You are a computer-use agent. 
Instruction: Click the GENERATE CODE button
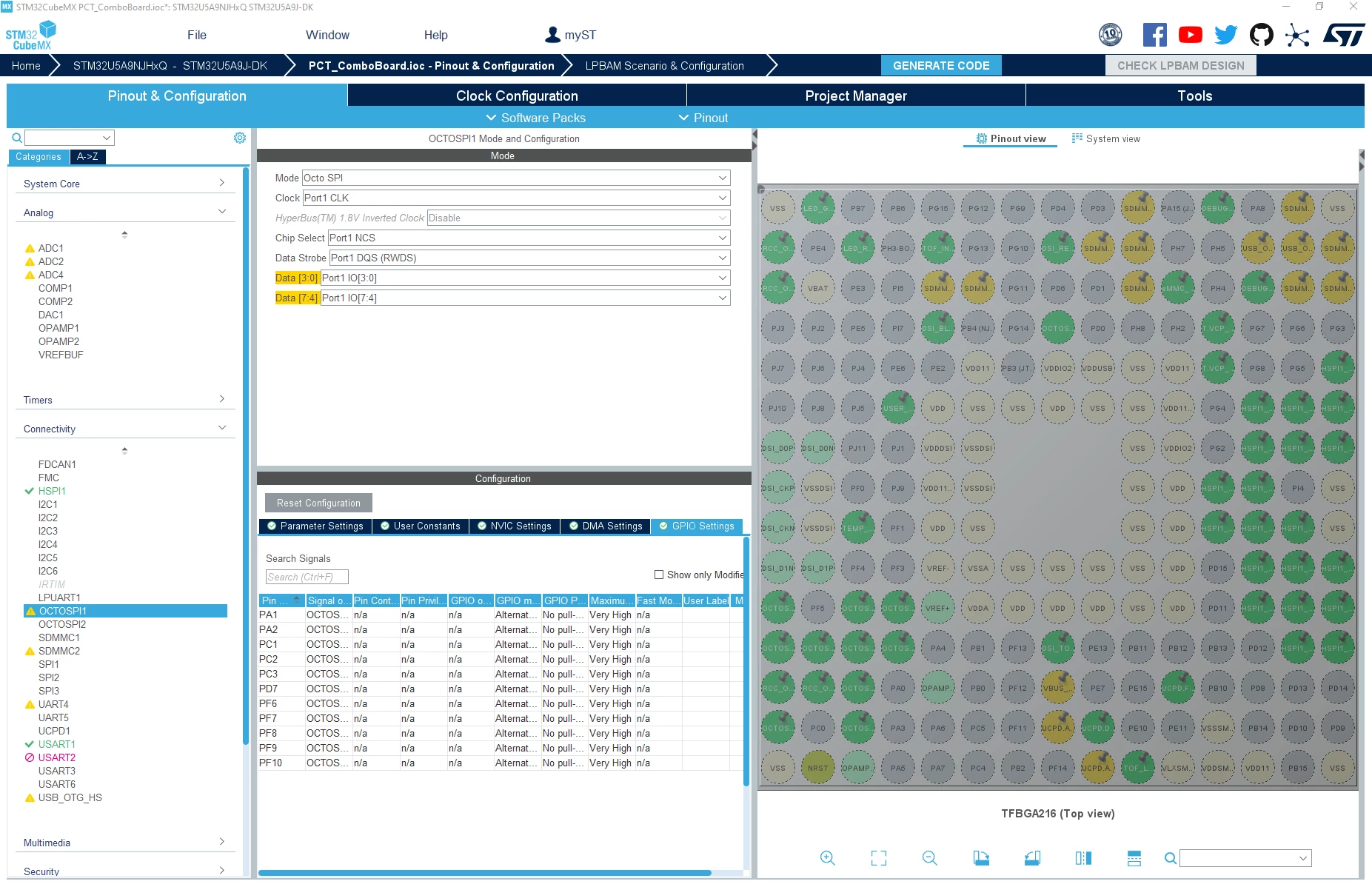pos(941,65)
